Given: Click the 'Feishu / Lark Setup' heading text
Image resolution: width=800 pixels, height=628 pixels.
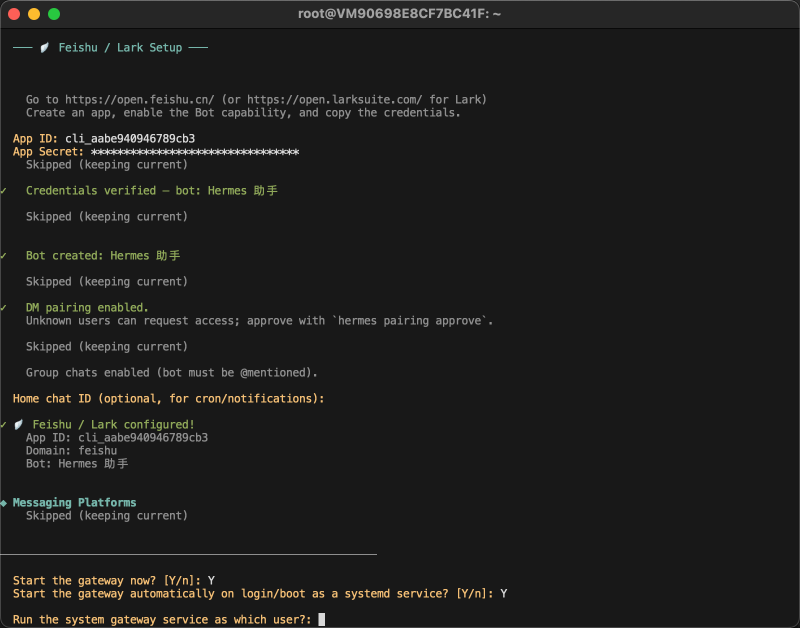Looking at the screenshot, I should 120,47.
